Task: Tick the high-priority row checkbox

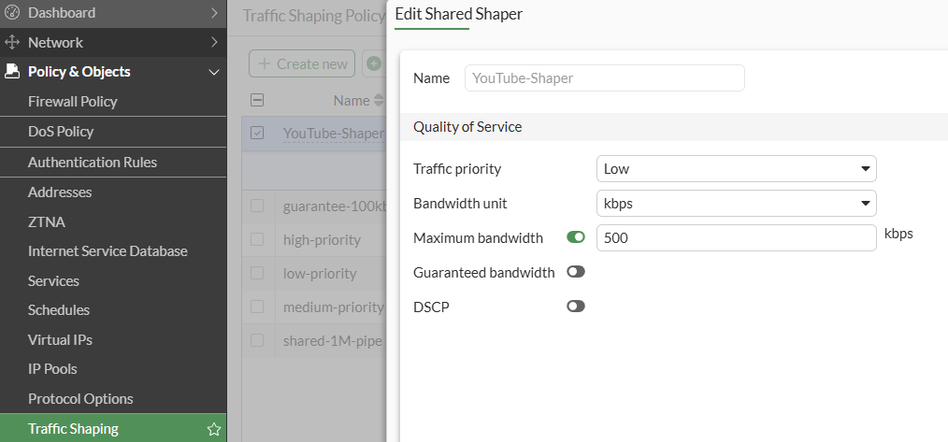Action: tap(258, 240)
